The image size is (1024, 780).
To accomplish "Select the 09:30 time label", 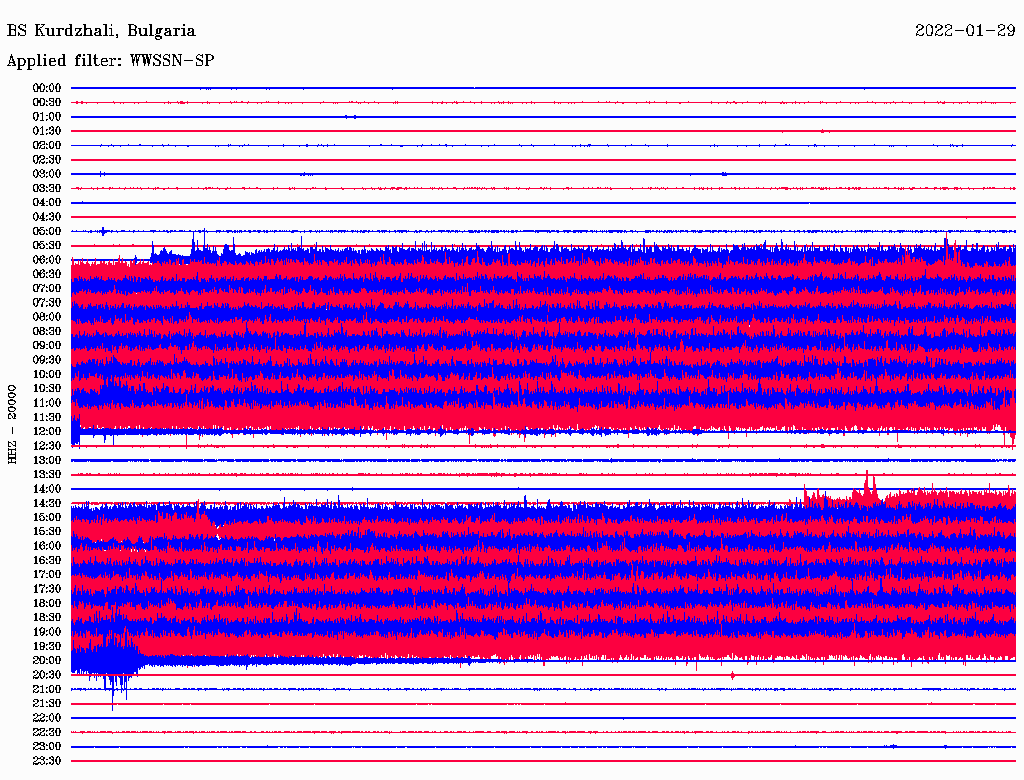I will pos(47,360).
